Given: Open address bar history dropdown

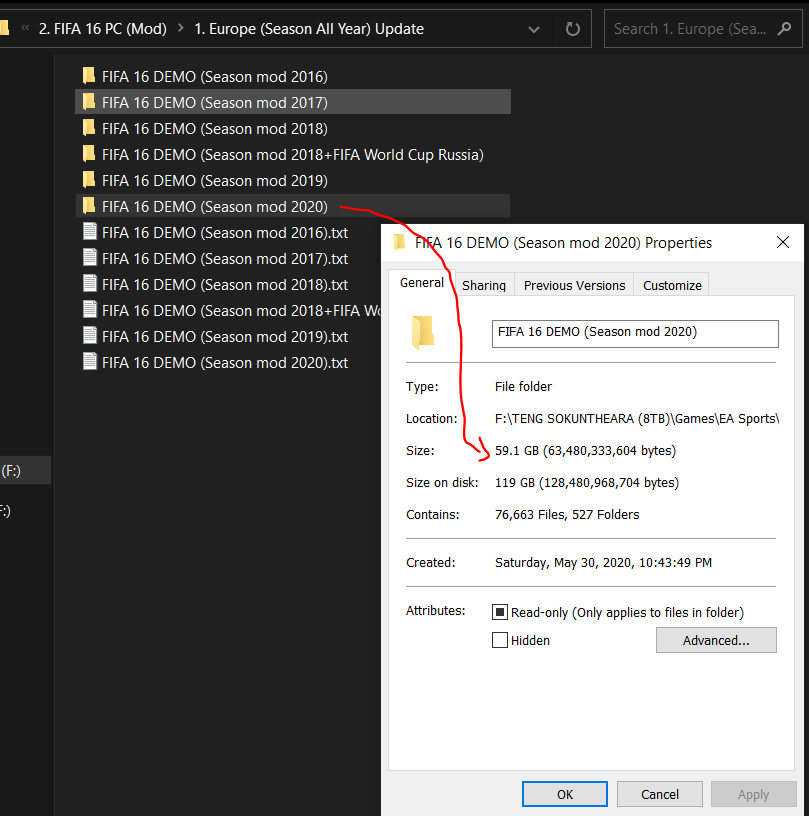Looking at the screenshot, I should pos(533,29).
